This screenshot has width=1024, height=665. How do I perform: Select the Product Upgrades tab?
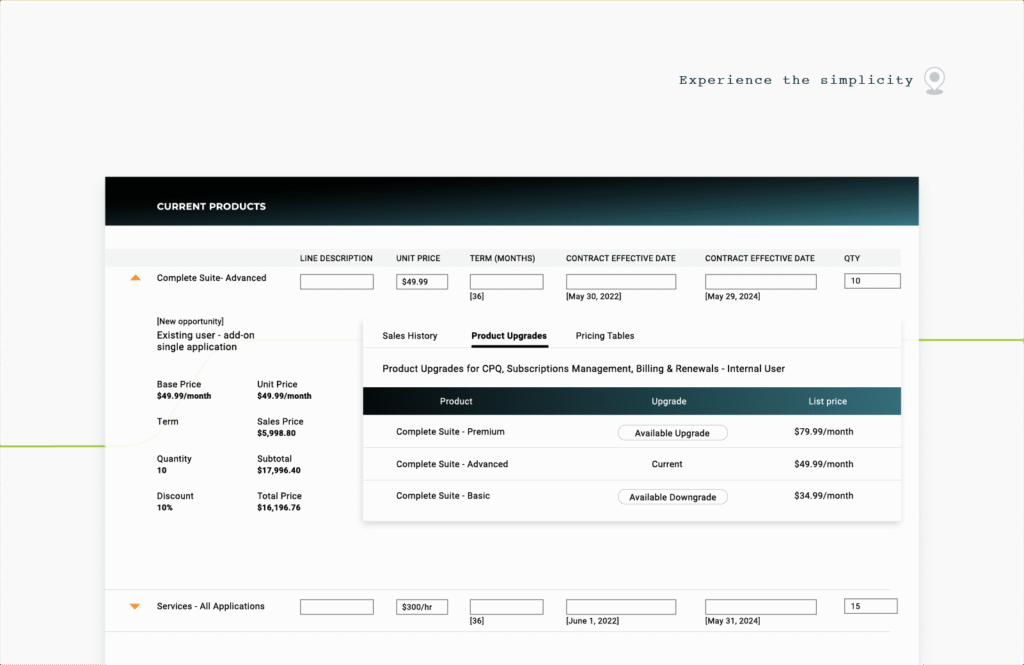point(509,336)
